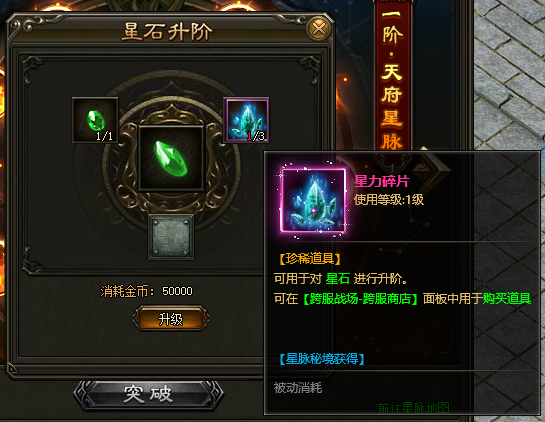
Task: Click the 消耗金币 50000 cost label
Action: click(x=146, y=291)
